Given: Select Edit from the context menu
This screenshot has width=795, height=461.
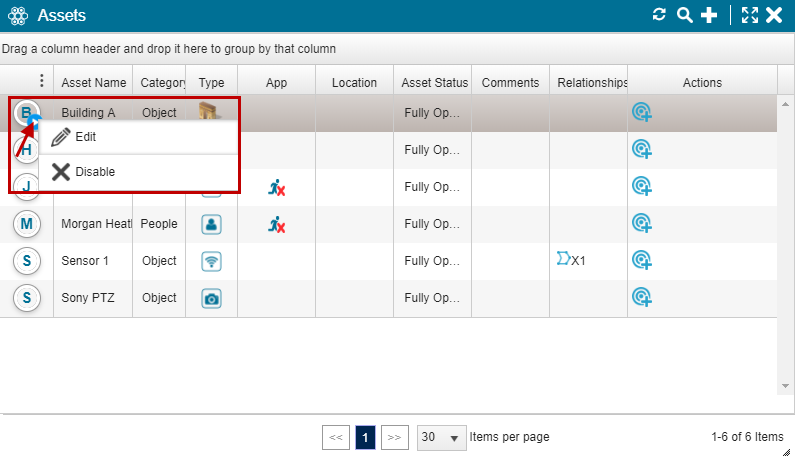Looking at the screenshot, I should (85, 137).
